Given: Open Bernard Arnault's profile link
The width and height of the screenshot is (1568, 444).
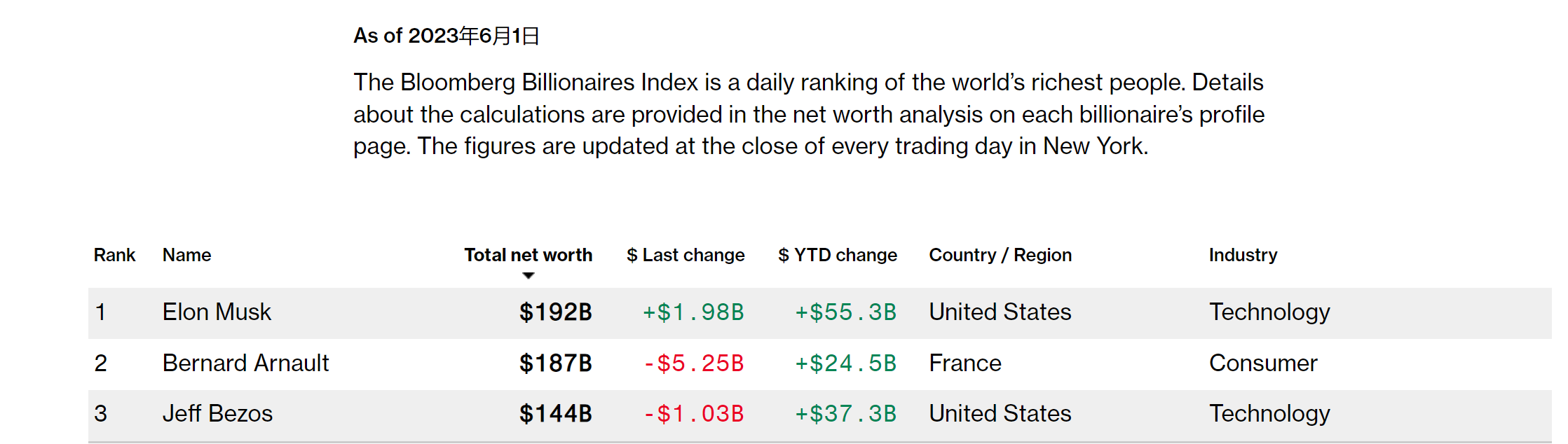Looking at the screenshot, I should tap(245, 363).
